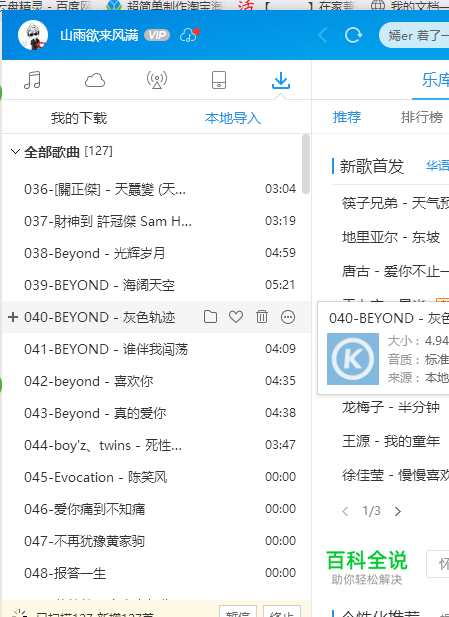The height and width of the screenshot is (617, 449).
Task: Select song 044-boy'z、twins 死性
Action: 157,445
